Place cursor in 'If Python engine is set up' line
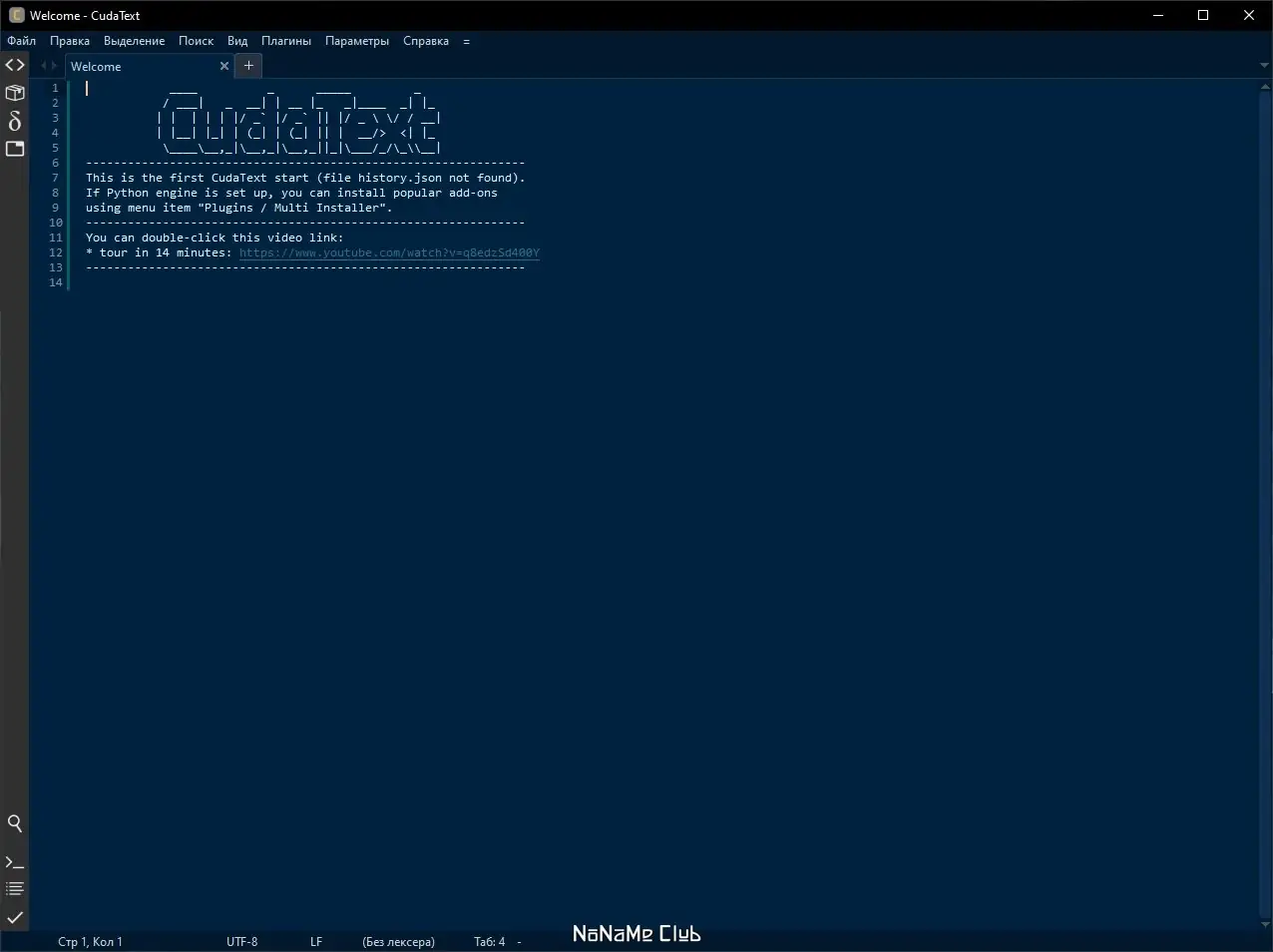 click(291, 193)
